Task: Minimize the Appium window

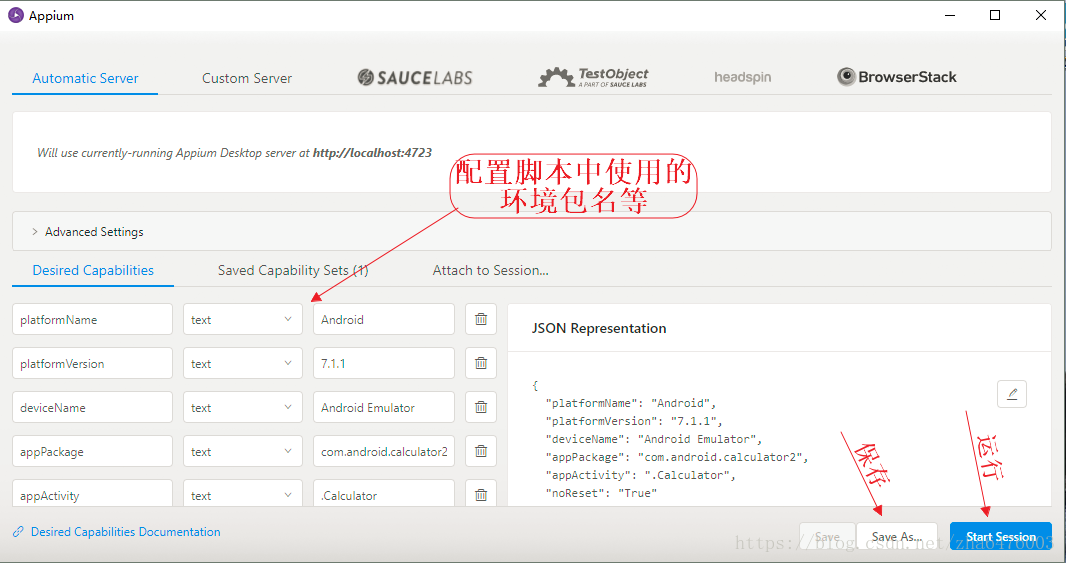Action: pyautogui.click(x=950, y=15)
